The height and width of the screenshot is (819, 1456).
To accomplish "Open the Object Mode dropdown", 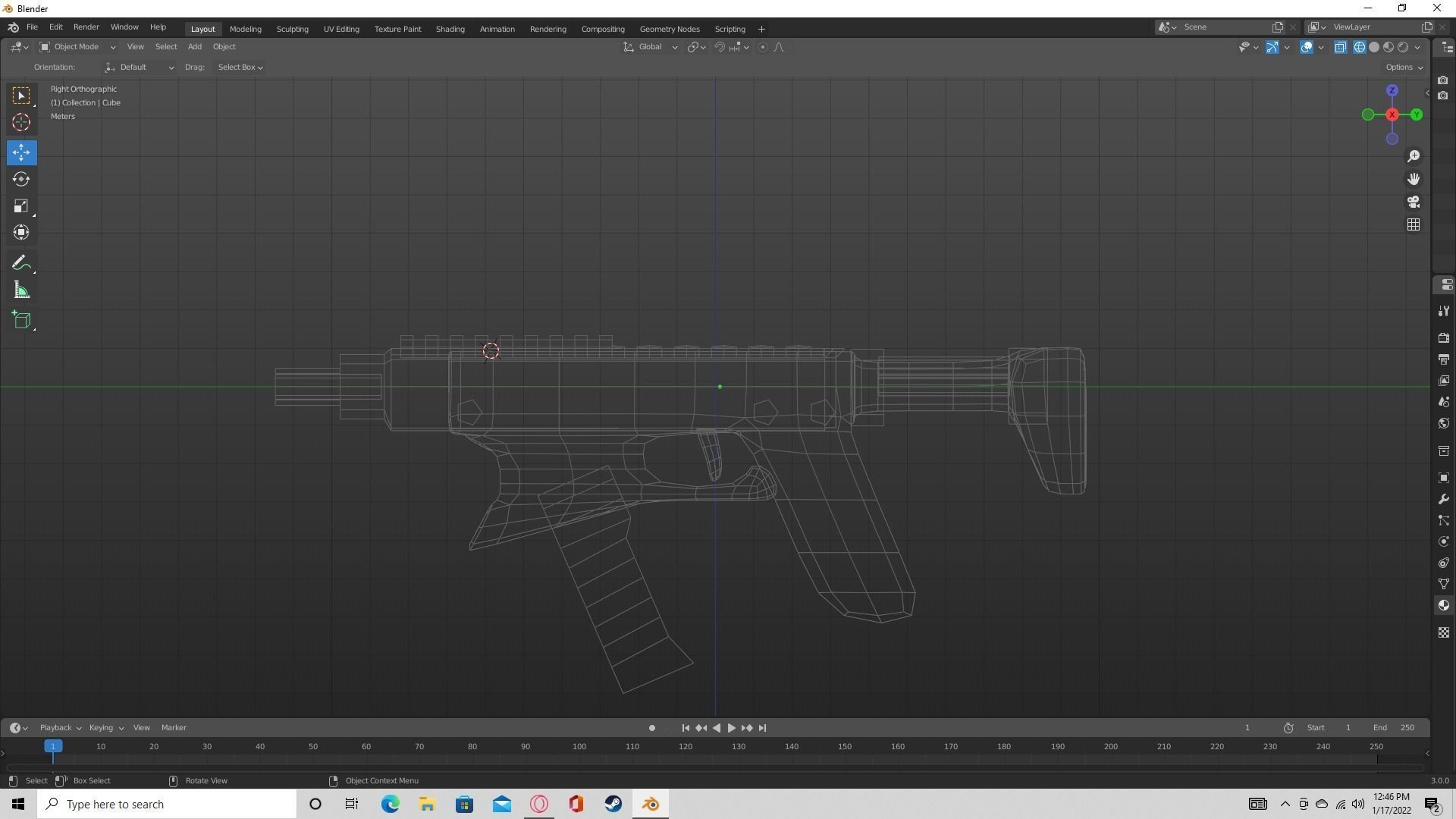I will click(76, 46).
